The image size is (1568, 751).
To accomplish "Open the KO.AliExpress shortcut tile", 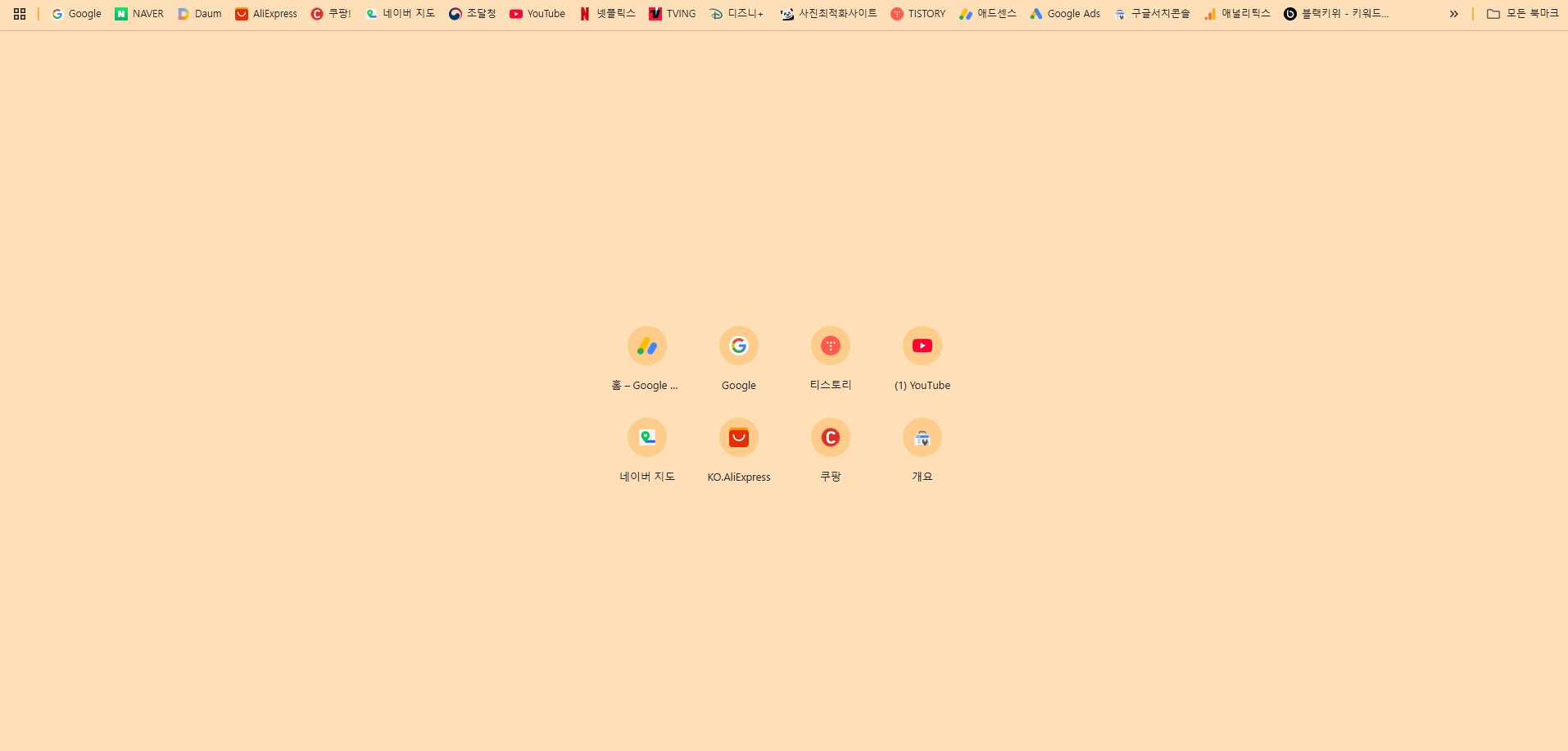I will click(x=739, y=451).
